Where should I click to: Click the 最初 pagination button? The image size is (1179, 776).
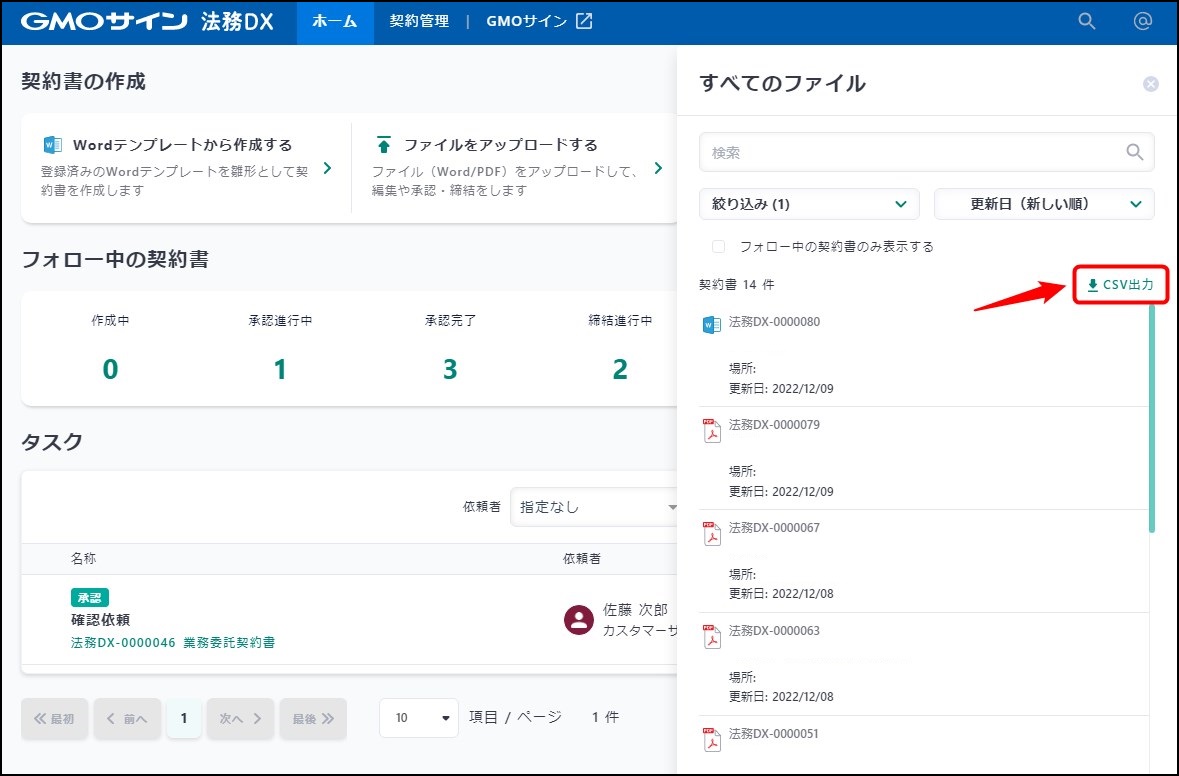click(x=54, y=719)
